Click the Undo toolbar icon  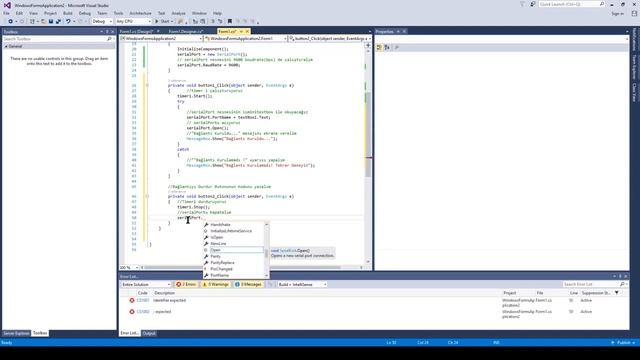point(68,21)
